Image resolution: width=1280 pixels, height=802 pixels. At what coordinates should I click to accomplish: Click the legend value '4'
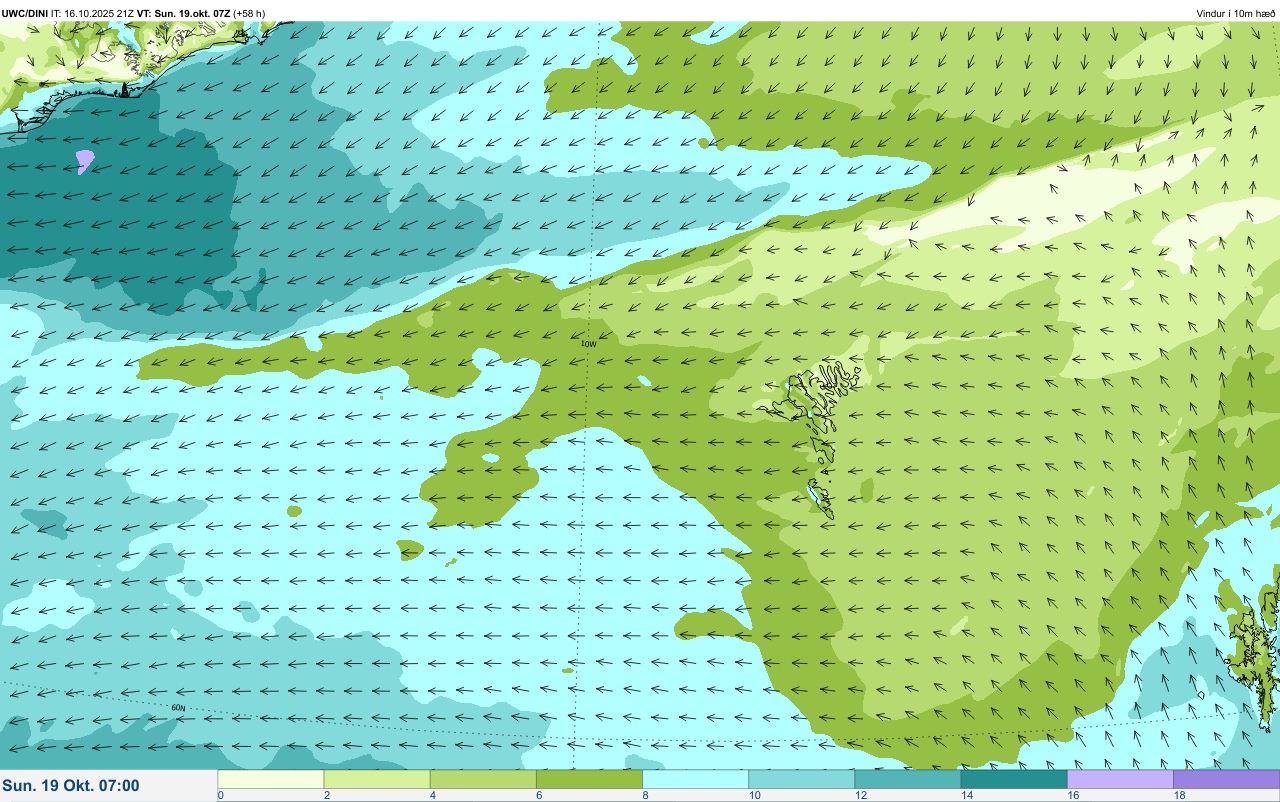point(432,796)
